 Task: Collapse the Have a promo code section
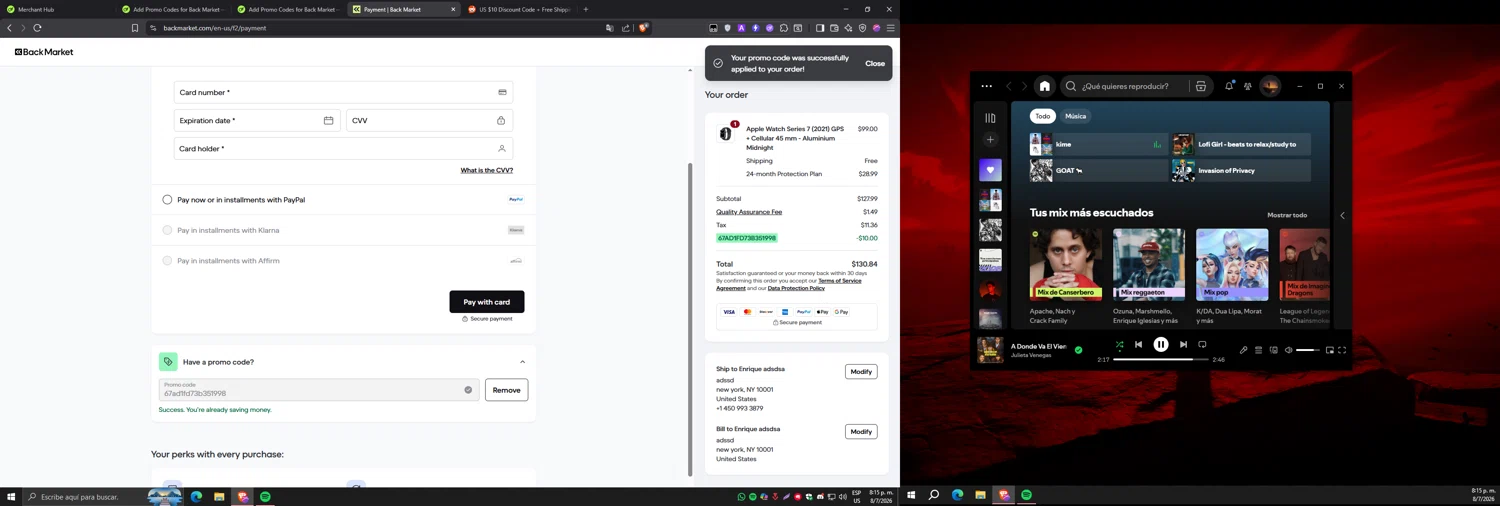point(522,362)
